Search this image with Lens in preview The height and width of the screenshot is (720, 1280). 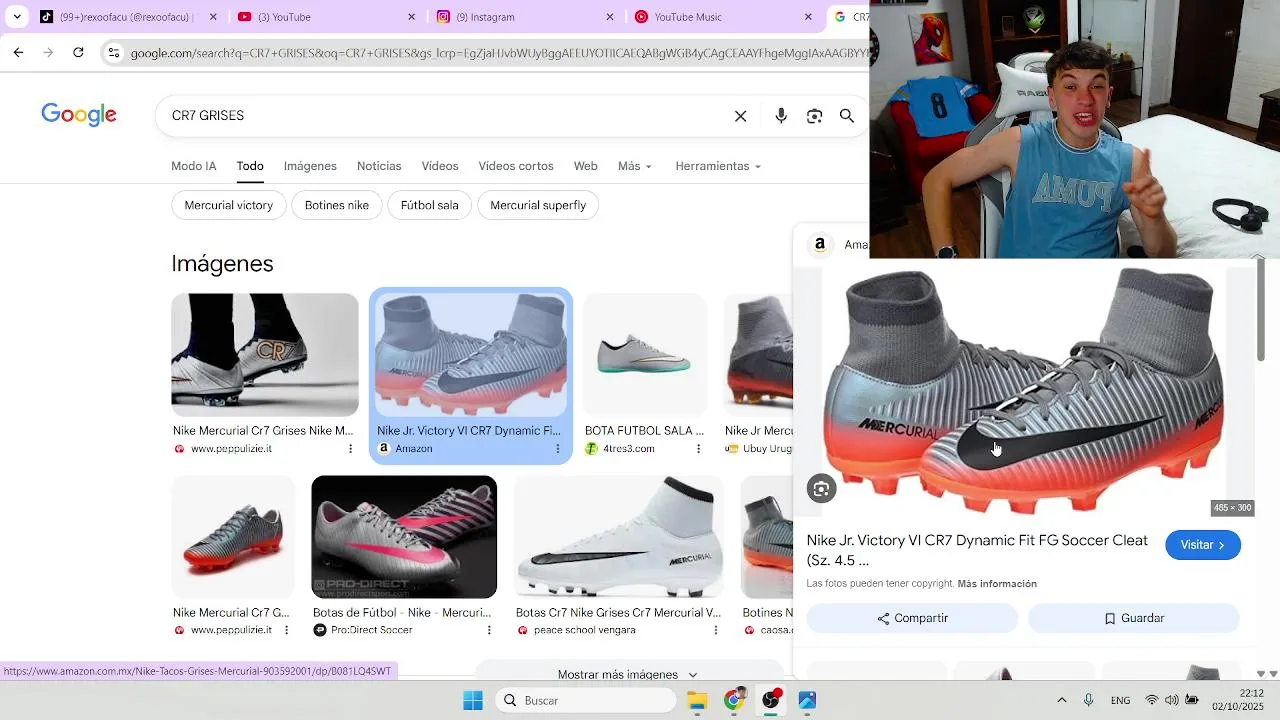(x=821, y=488)
